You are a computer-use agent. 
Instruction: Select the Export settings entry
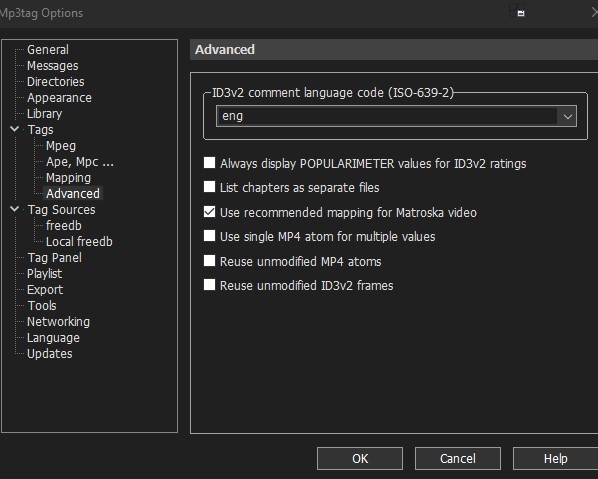[x=45, y=290]
